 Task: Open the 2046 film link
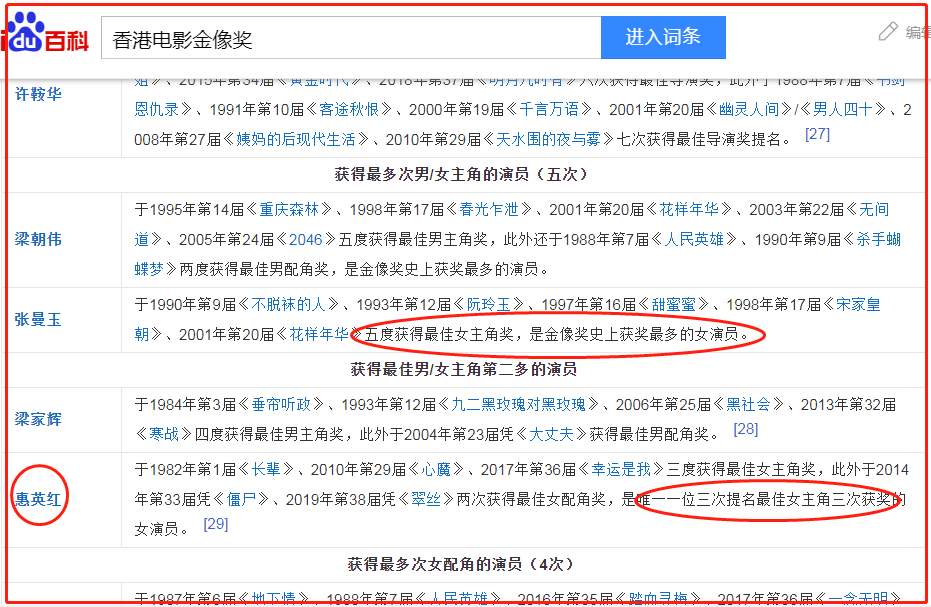point(305,240)
